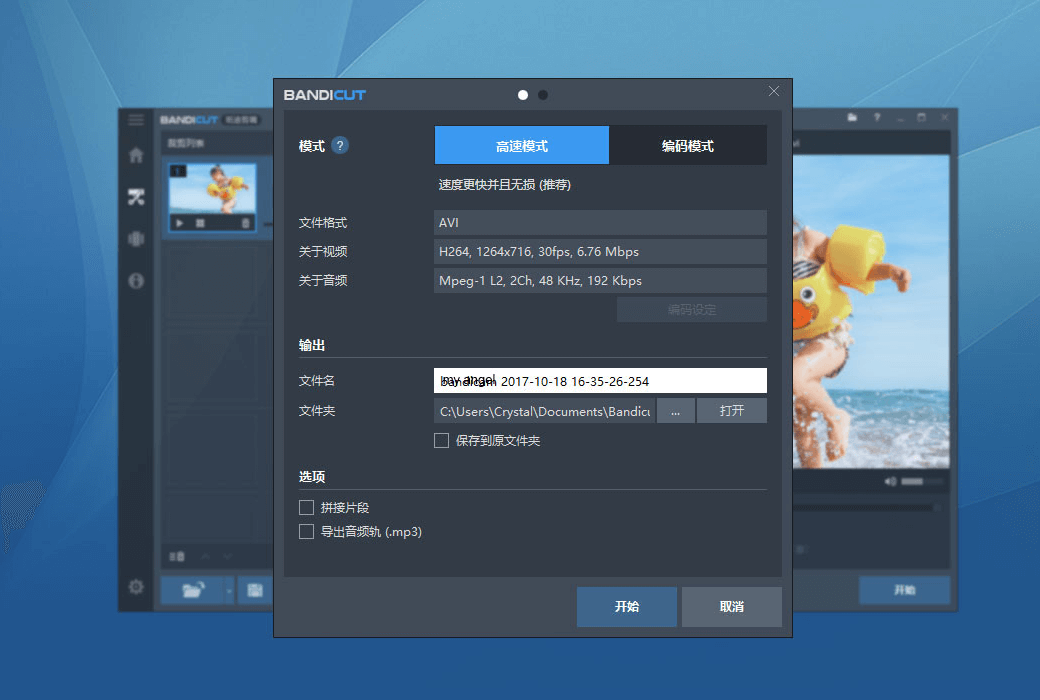Screen dimensions: 1040x700
Task: Go to Home in background window sidebar
Action: click(136, 155)
